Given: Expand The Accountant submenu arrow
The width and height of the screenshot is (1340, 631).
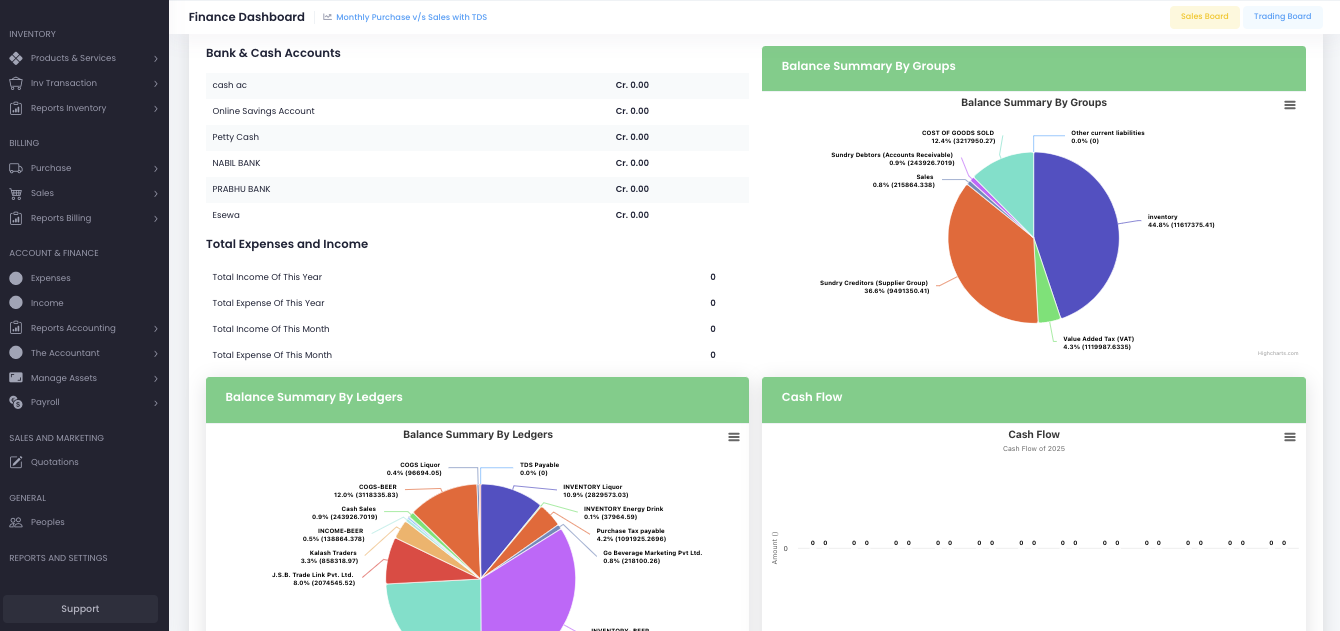Looking at the screenshot, I should click(x=156, y=354).
